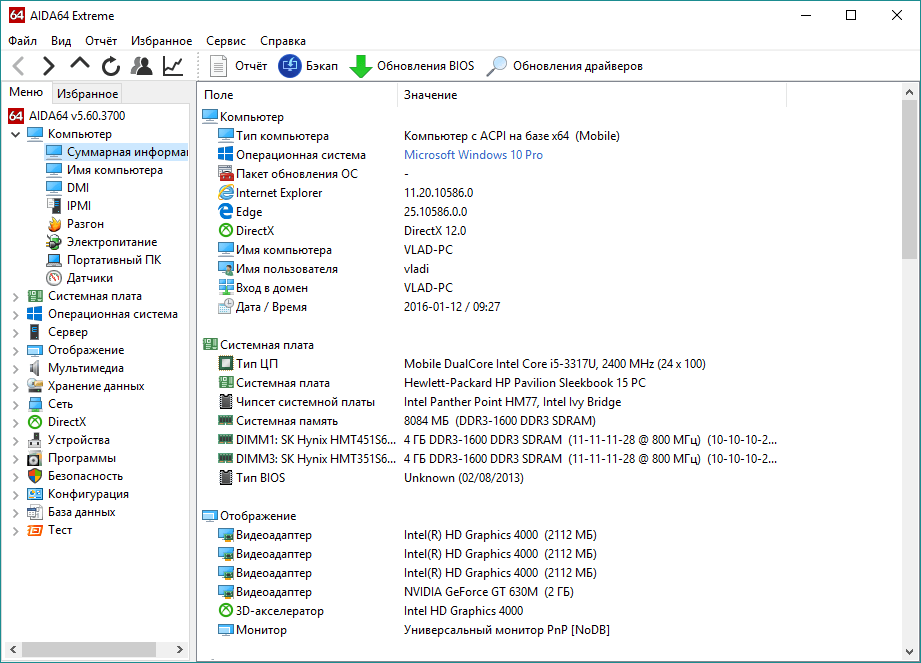This screenshot has height=663, width=921.
Task: Collapse the Компьютер tree node
Action: 16,134
